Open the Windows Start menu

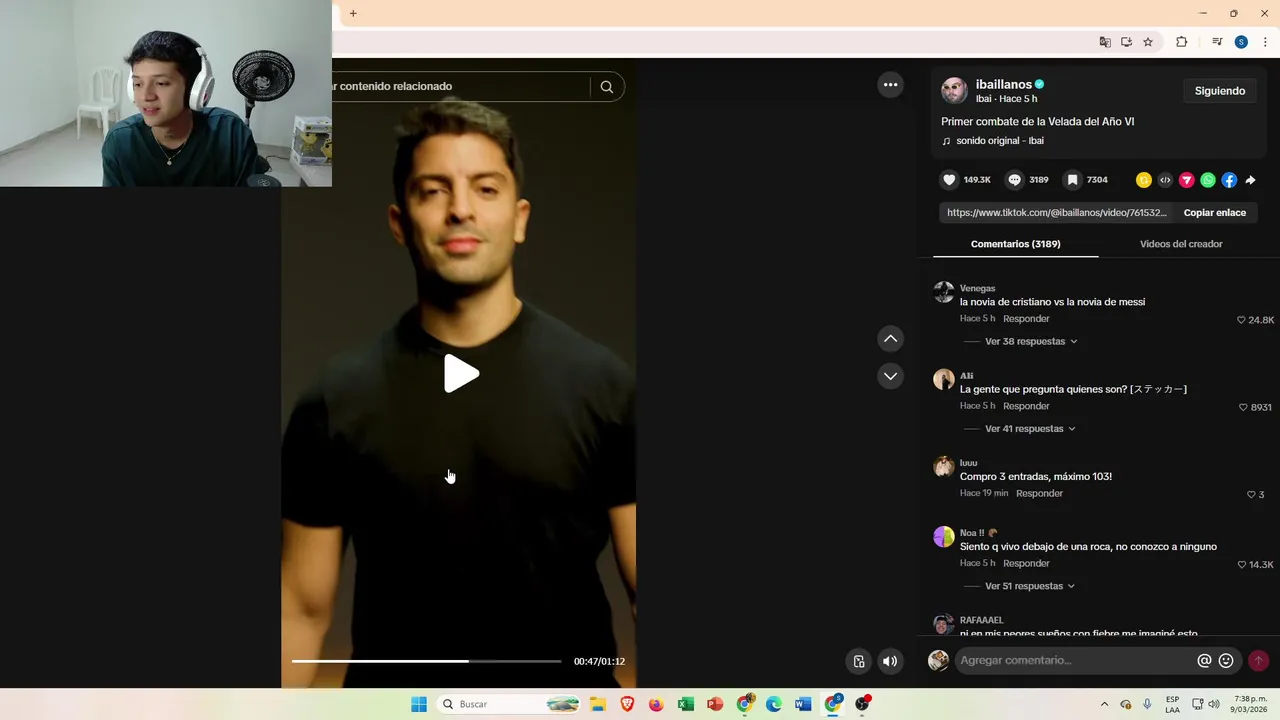pyautogui.click(x=419, y=704)
